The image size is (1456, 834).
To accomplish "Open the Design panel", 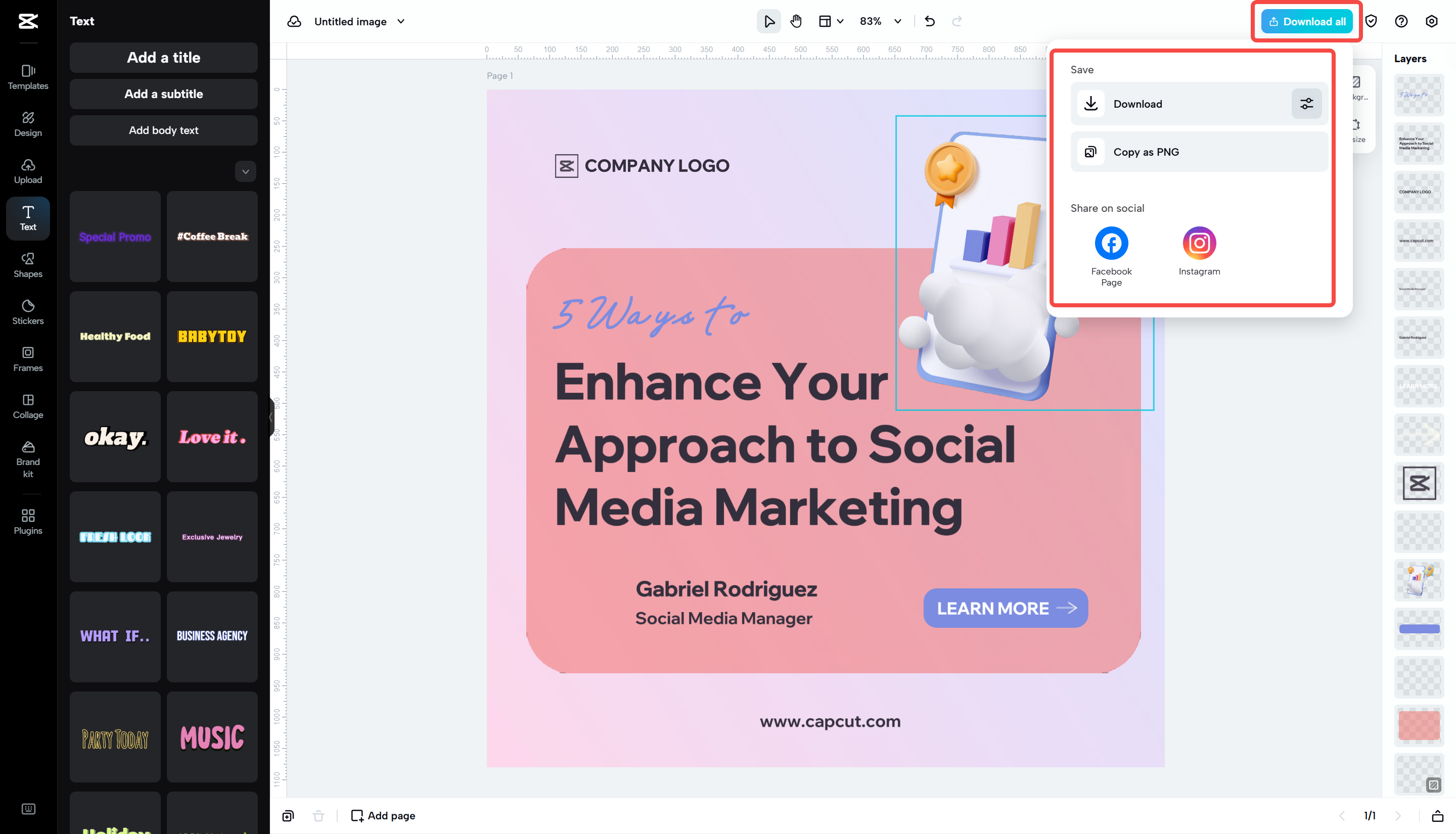I will (x=27, y=124).
